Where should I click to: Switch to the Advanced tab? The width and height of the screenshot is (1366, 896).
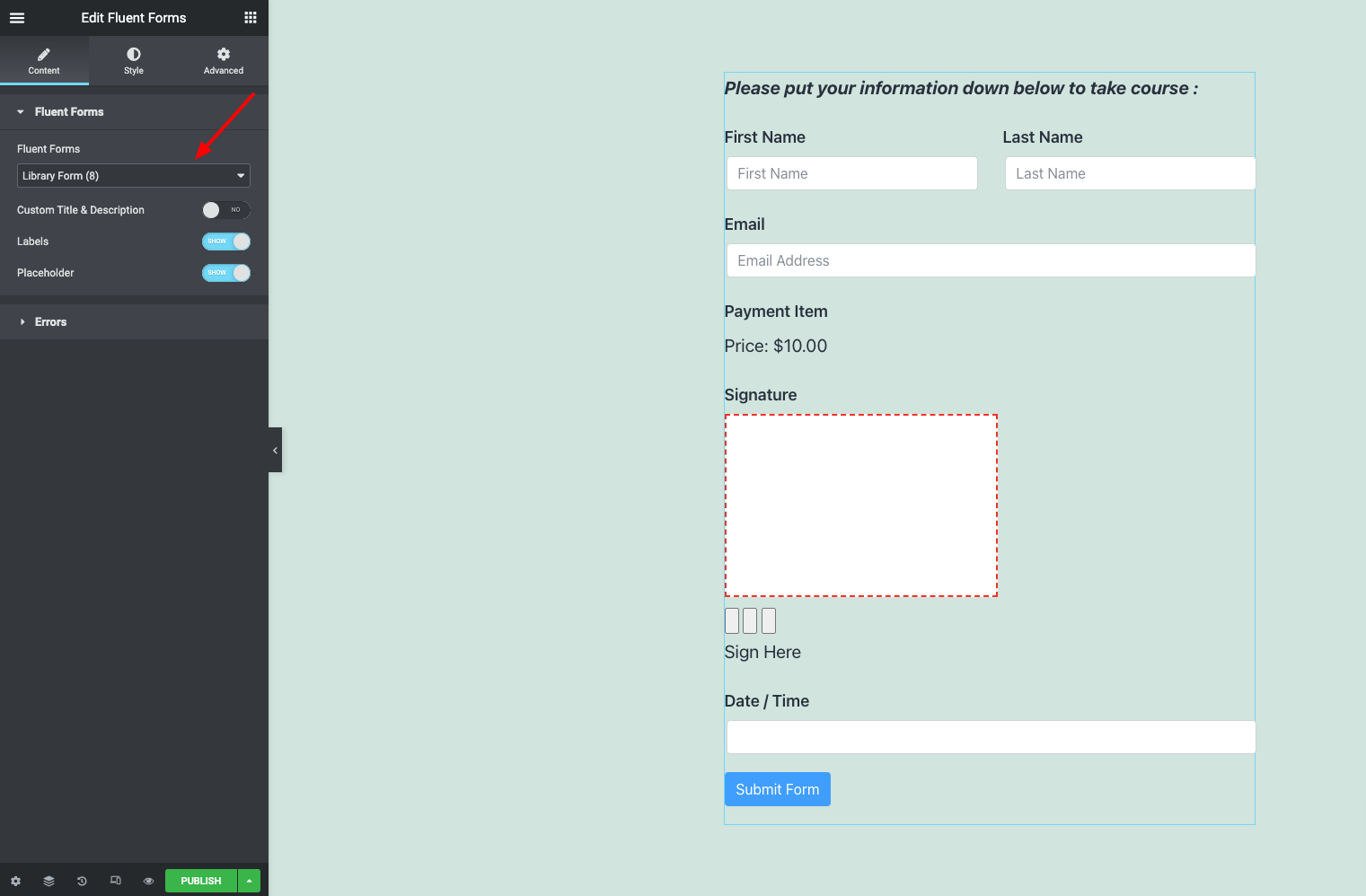point(224,61)
